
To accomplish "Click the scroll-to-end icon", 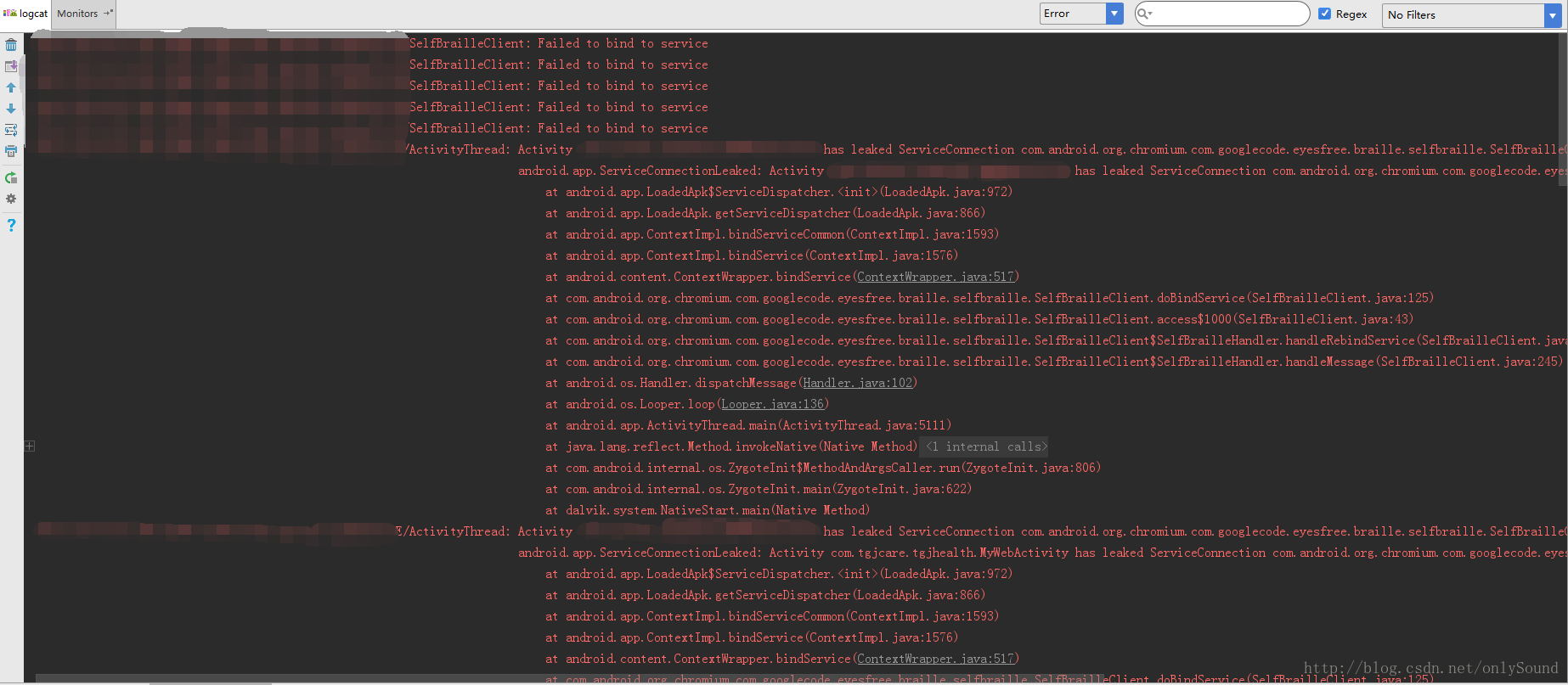I will coord(11,66).
